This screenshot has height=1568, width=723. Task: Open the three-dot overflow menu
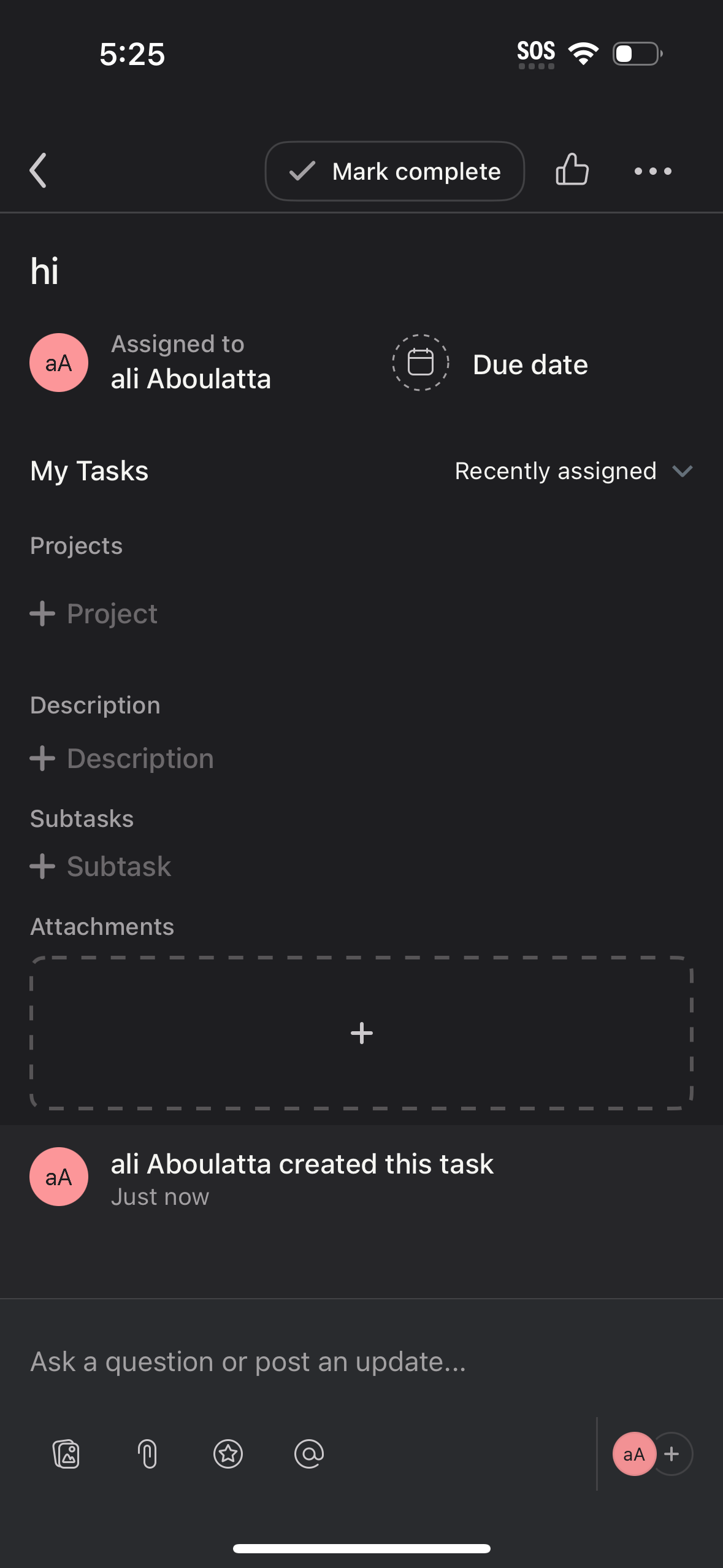point(652,171)
